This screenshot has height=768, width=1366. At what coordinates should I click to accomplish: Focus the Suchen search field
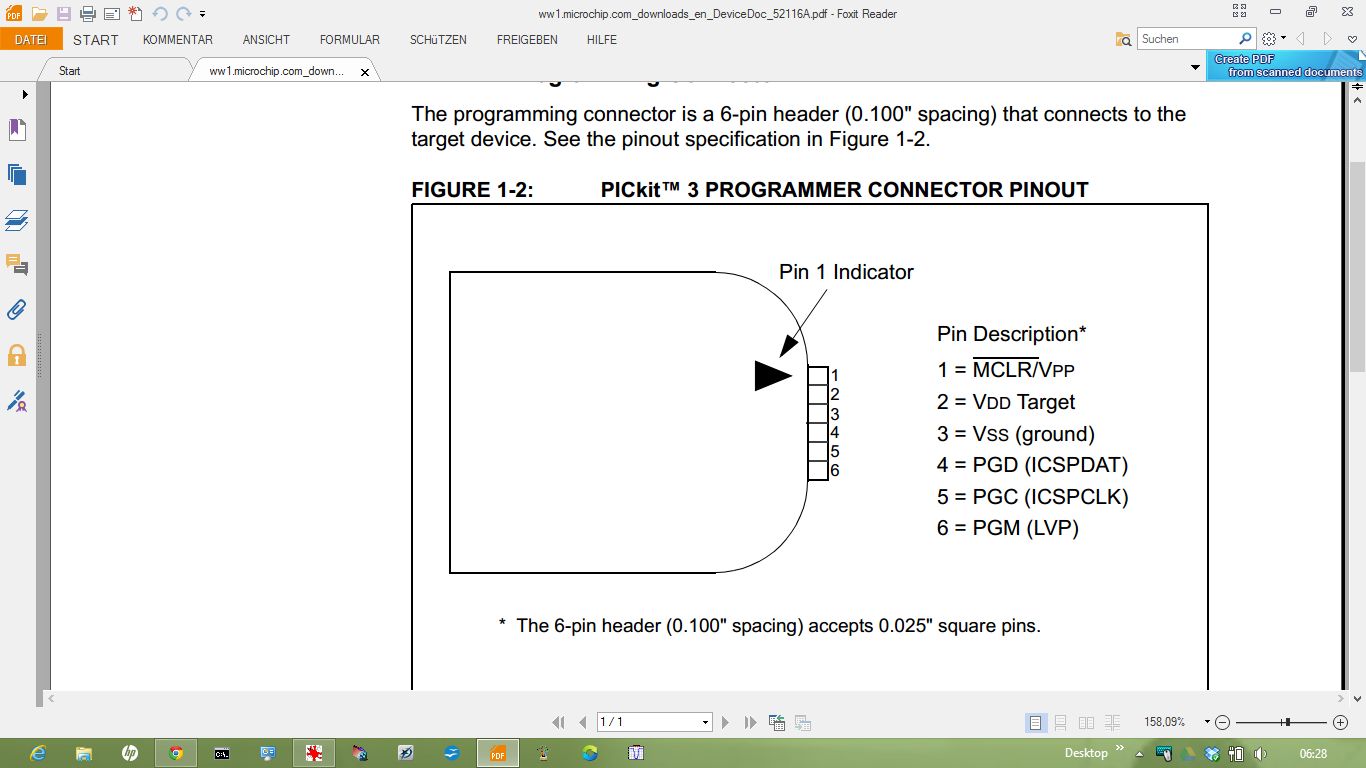[x=1188, y=39]
